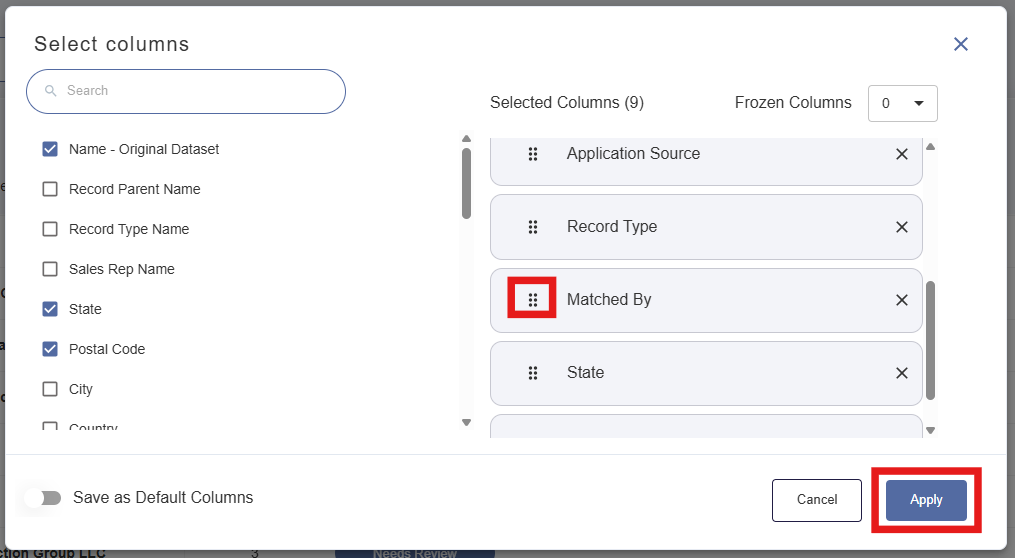Viewport: 1015px width, 558px height.
Task: Cancel the column selection dialog
Action: (x=816, y=500)
